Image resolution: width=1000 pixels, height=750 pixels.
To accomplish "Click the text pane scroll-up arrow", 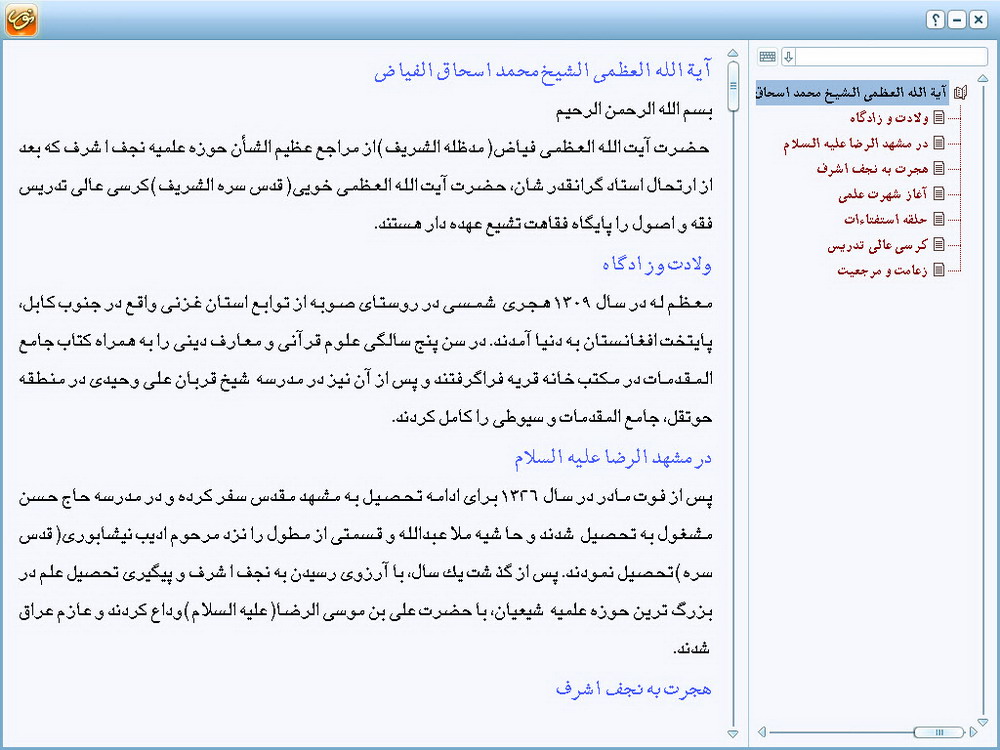I will coord(733,53).
